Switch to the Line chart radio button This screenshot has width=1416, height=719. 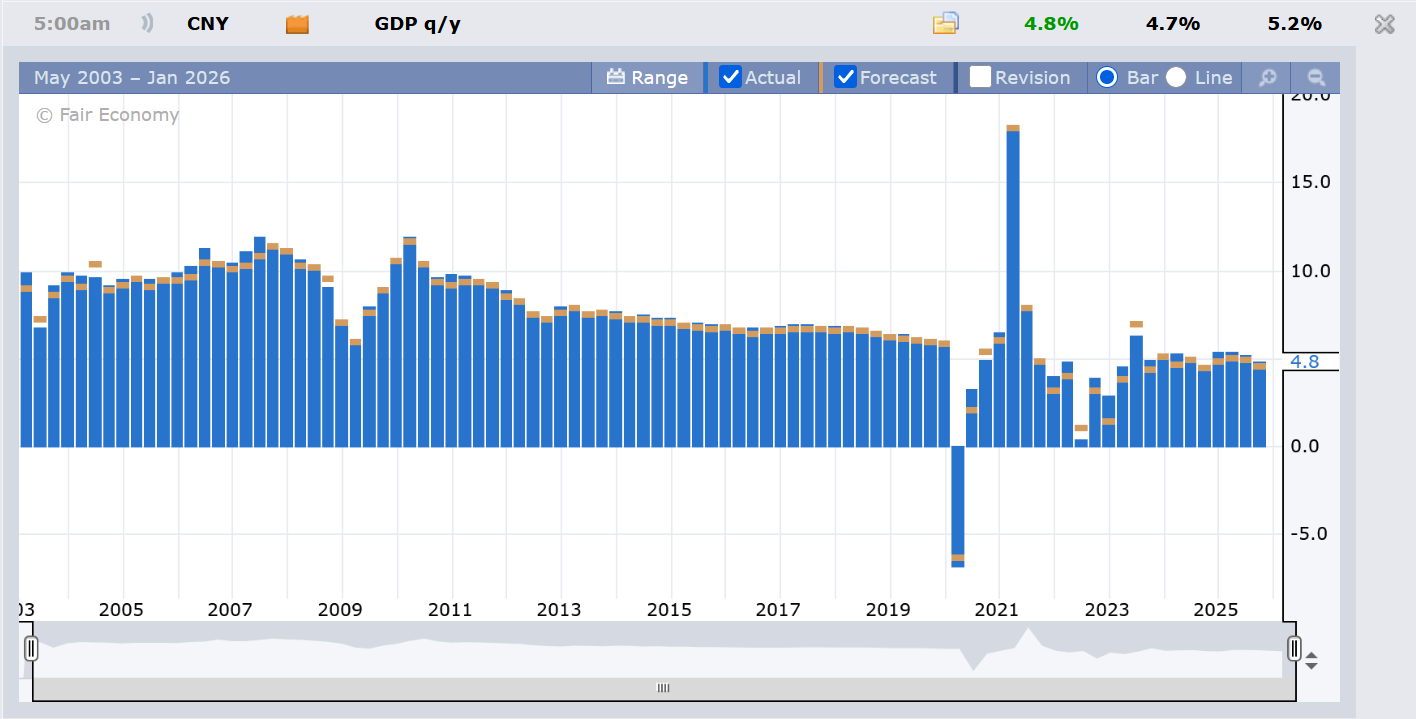point(1176,77)
